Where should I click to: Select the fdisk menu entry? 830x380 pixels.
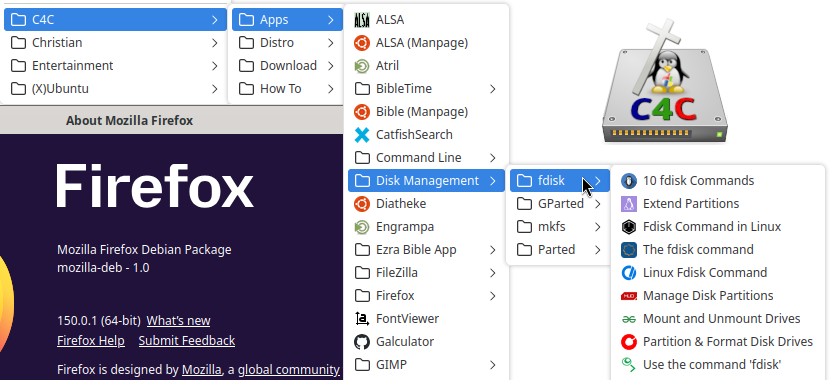pos(560,181)
